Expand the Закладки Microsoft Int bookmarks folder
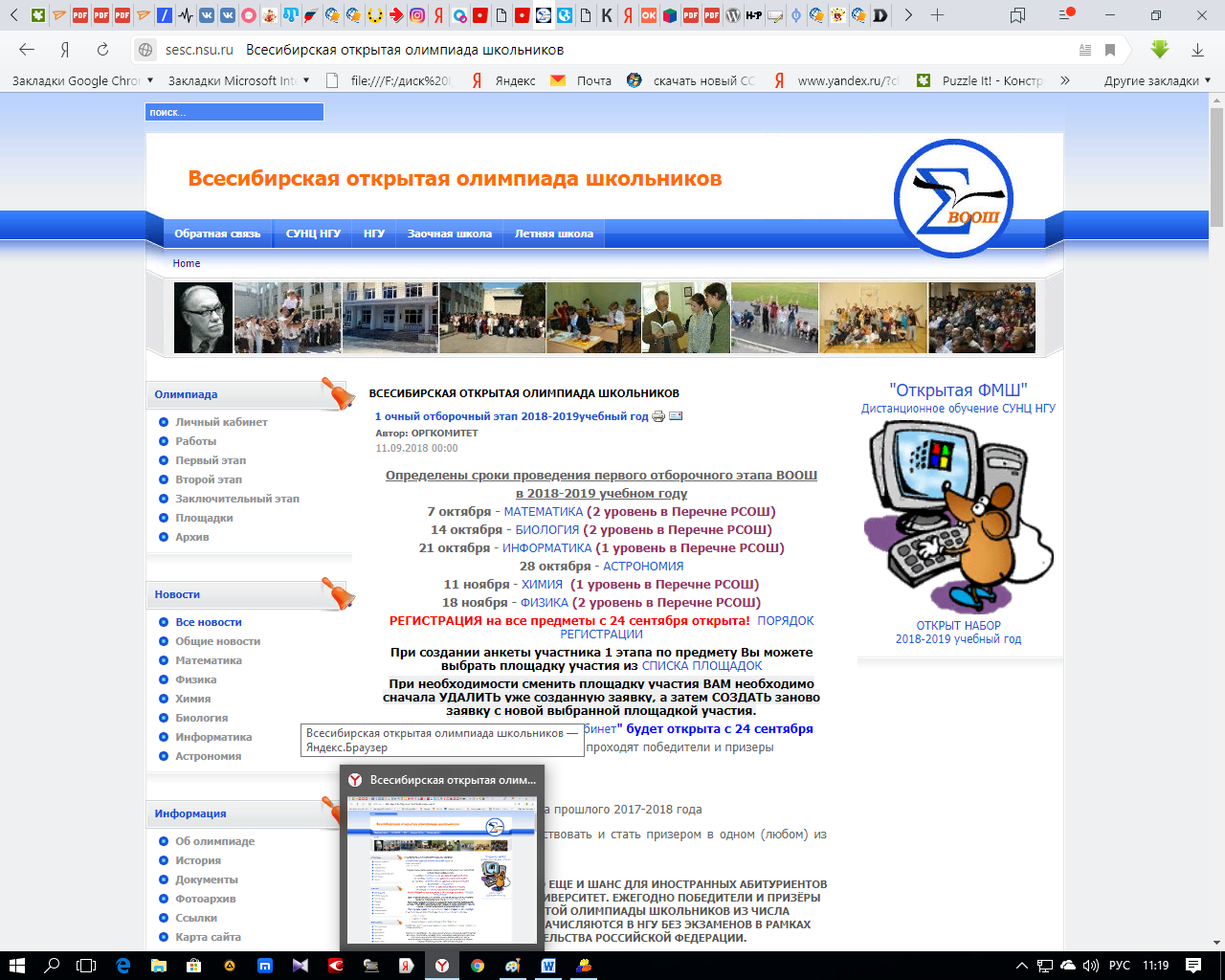The image size is (1225, 980). tap(237, 80)
